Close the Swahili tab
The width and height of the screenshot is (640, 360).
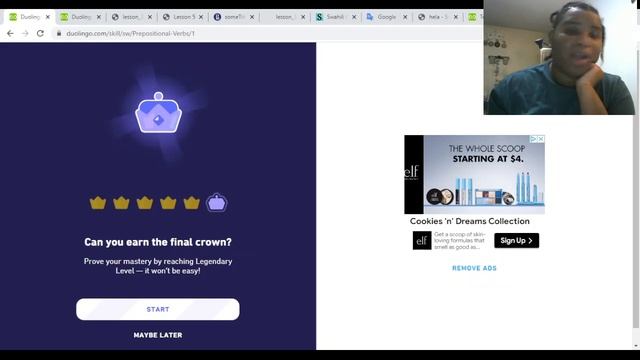(354, 17)
